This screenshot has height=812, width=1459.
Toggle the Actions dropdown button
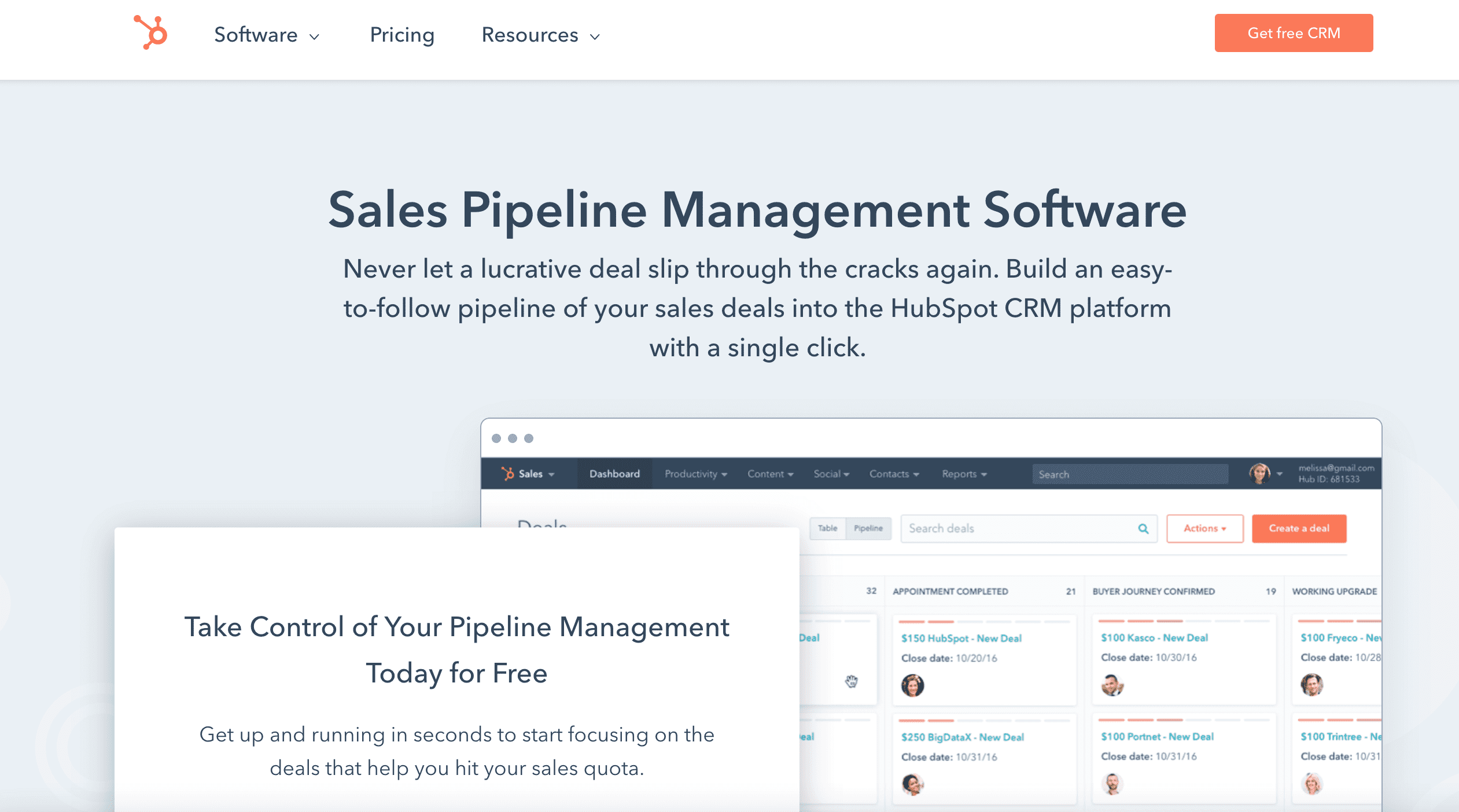[x=1205, y=528]
